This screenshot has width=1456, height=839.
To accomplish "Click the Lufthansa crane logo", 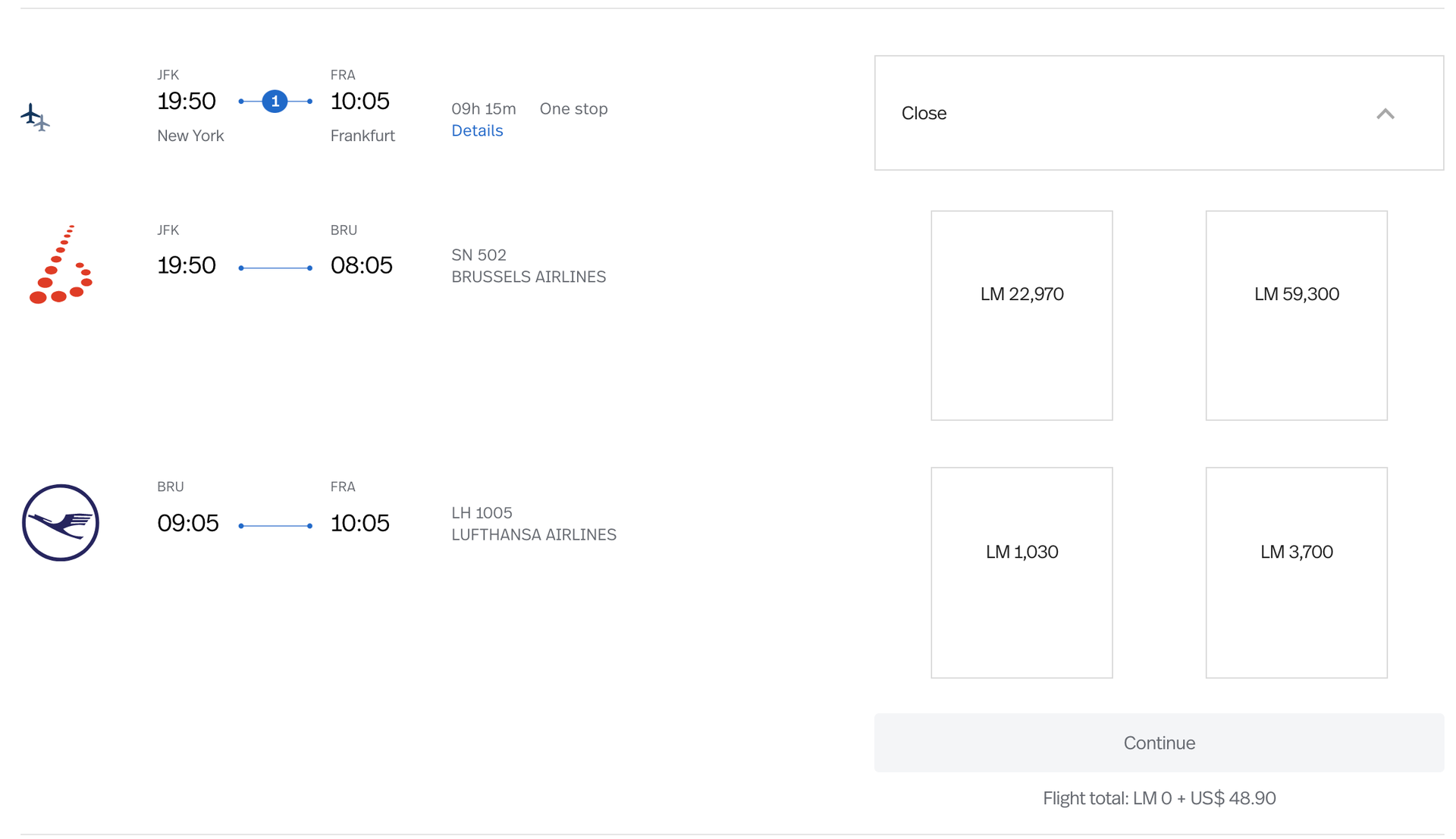I will 61,521.
